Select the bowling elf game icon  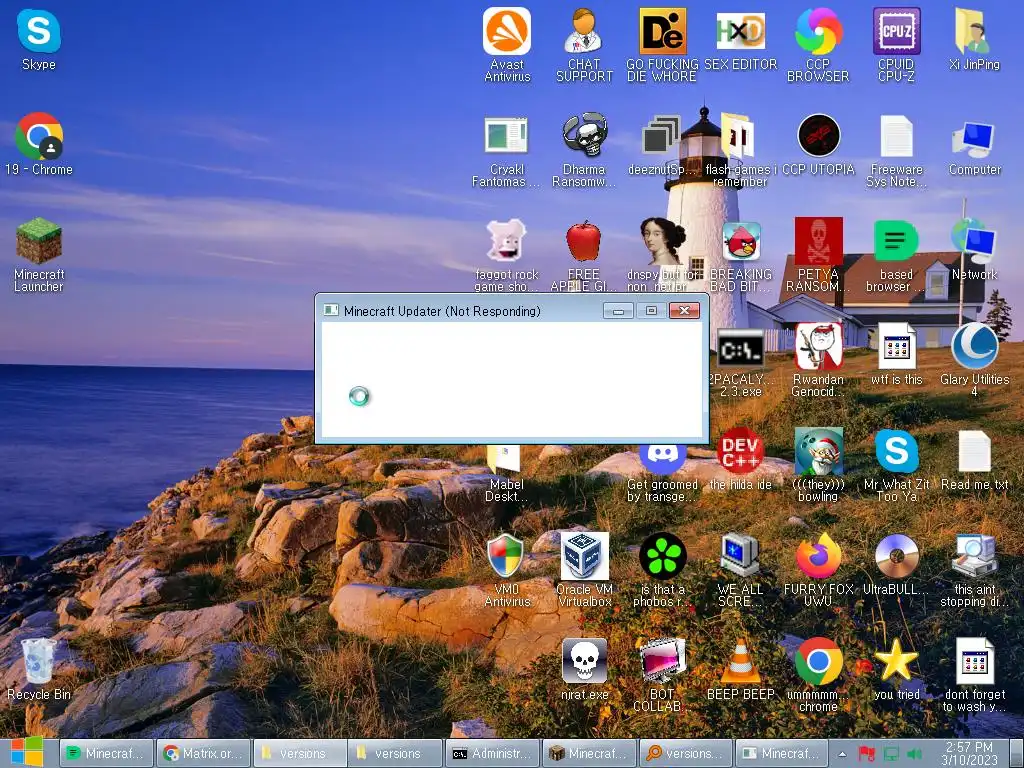click(x=818, y=465)
